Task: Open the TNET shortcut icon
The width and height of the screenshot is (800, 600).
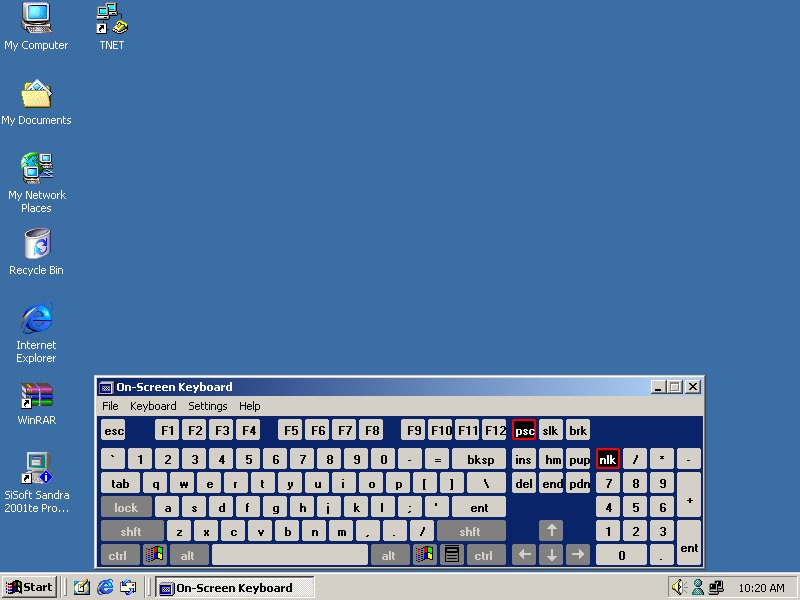Action: [111, 19]
